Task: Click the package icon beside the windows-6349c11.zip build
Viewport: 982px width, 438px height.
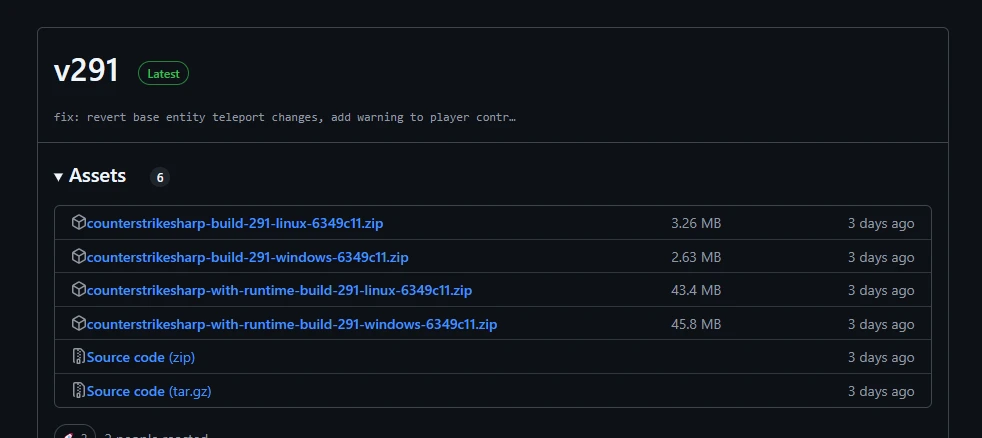Action: 79,256
